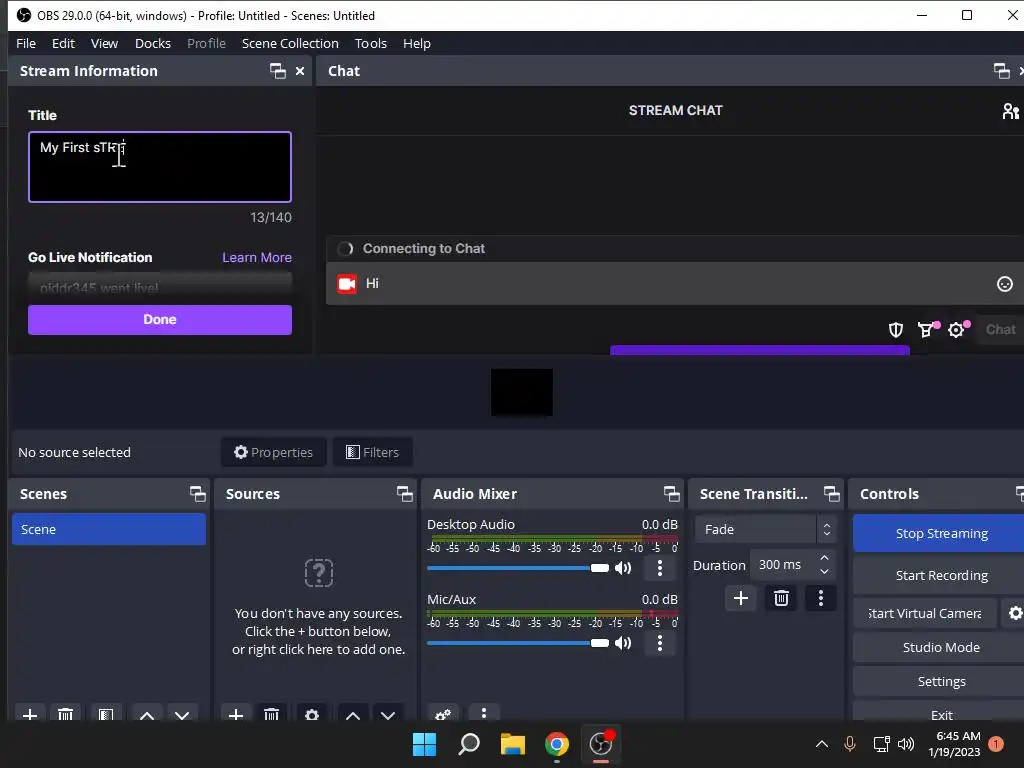Open source Filters button
This screenshot has height=768, width=1024.
click(372, 452)
